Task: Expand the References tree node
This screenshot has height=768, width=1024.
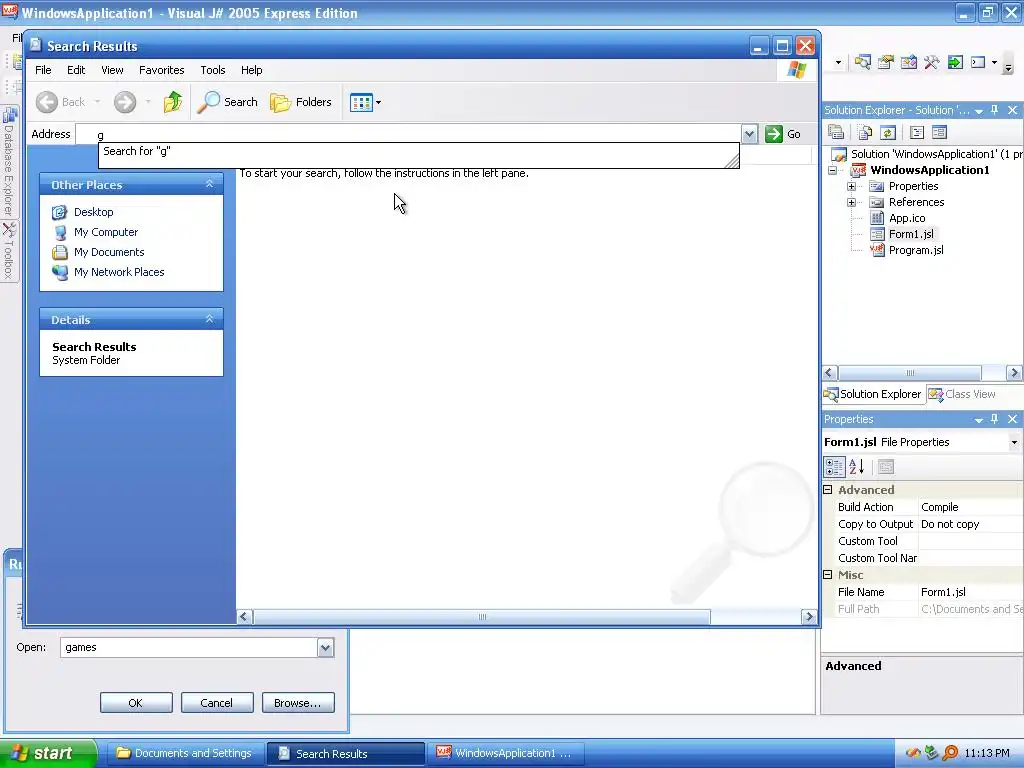Action: (852, 202)
